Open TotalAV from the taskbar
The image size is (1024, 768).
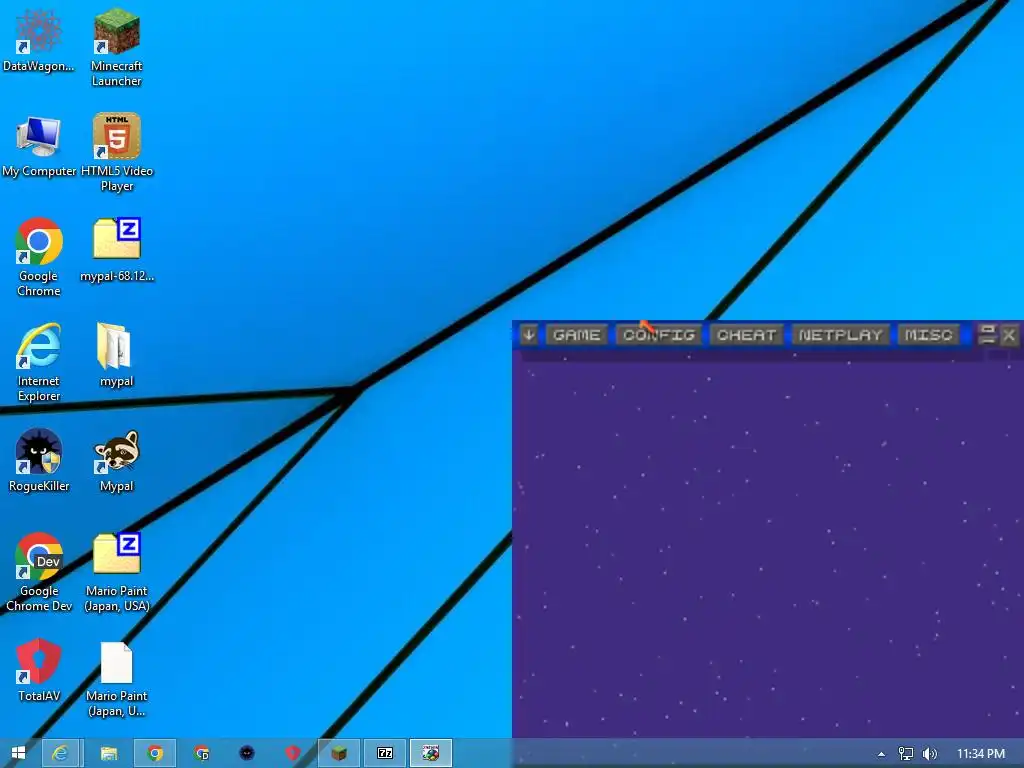(x=293, y=753)
